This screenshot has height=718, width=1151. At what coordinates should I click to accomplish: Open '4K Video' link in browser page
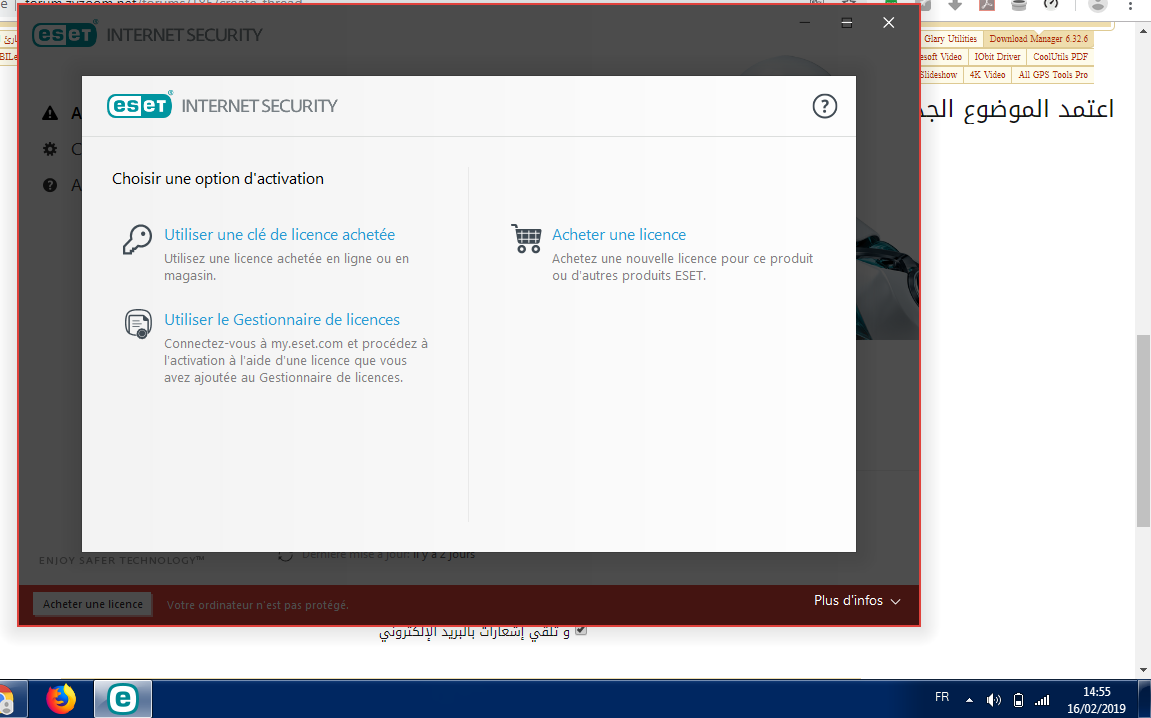(x=987, y=75)
